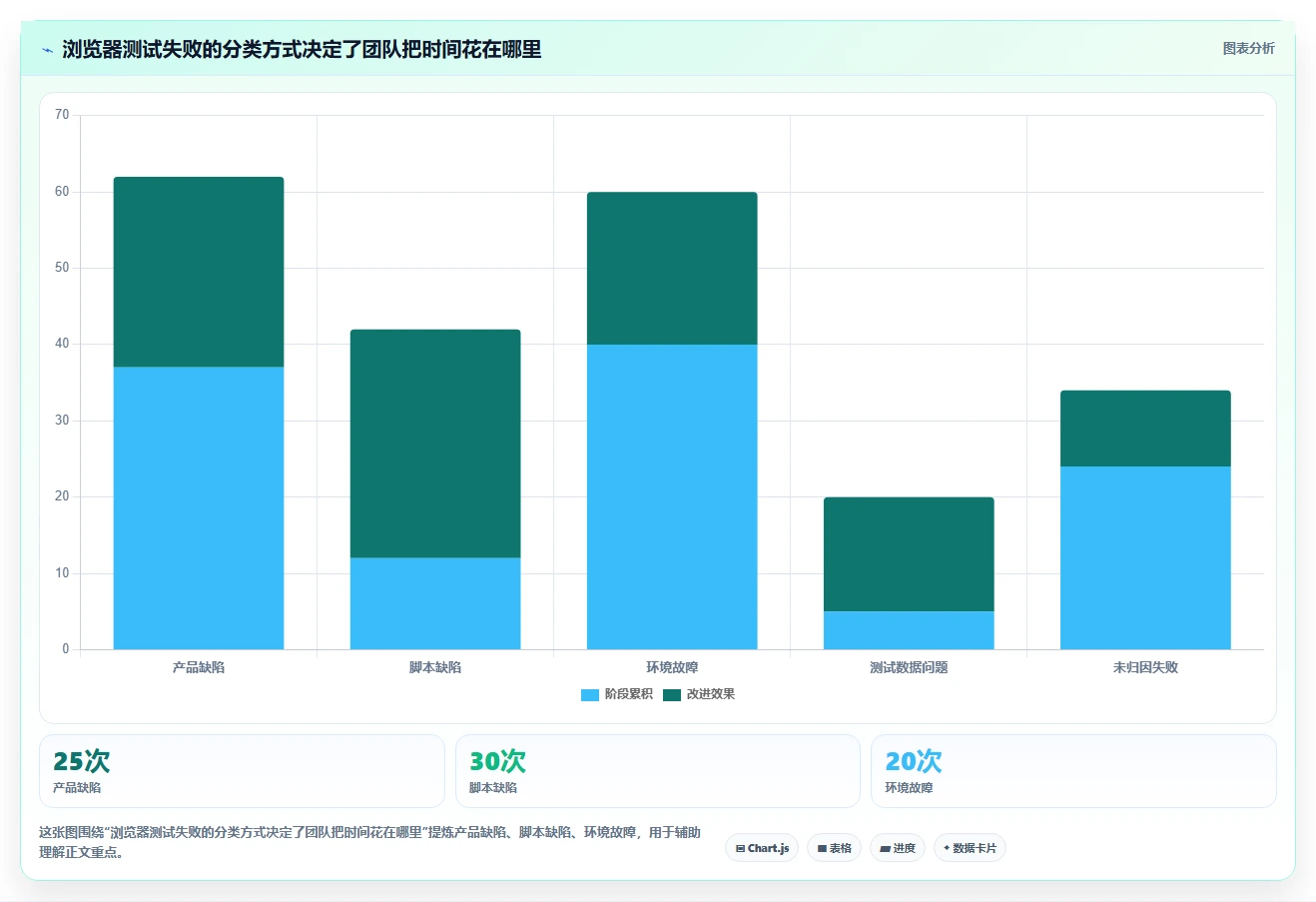Viewport: 1316px width, 902px height.
Task: Click the icon inside the 数据卡片 chip
Action: pos(947,848)
